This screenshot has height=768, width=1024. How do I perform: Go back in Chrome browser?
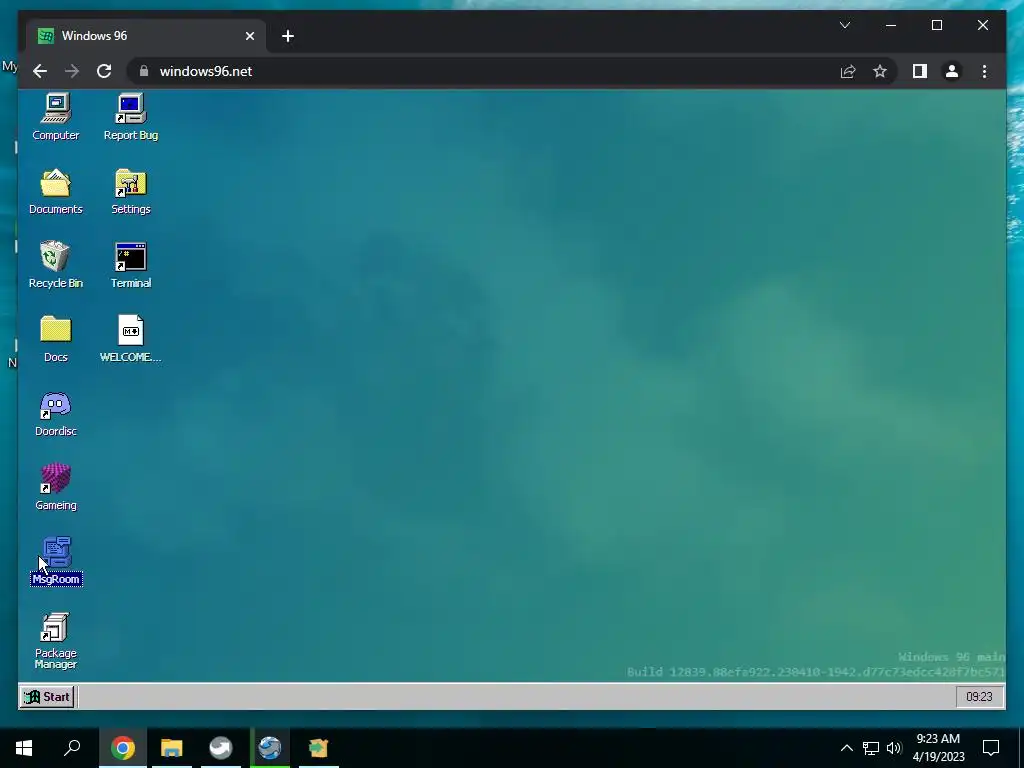[x=40, y=71]
